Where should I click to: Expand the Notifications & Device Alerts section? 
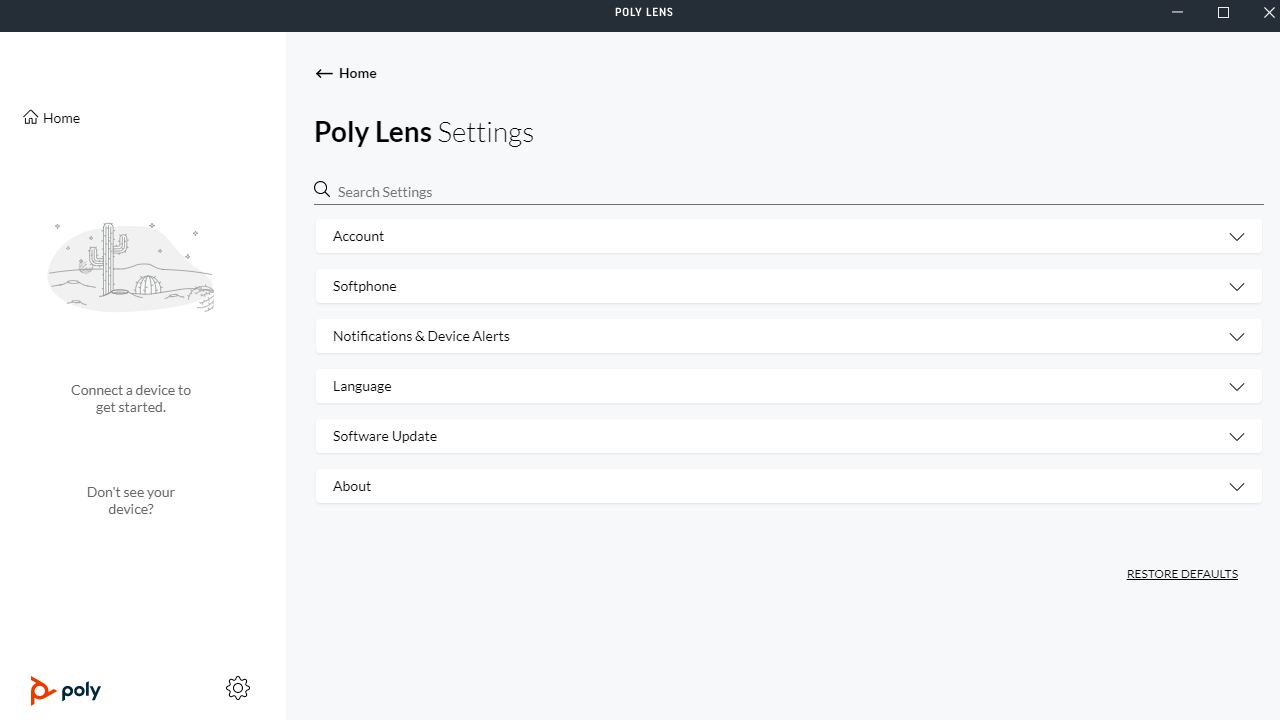[x=788, y=336]
